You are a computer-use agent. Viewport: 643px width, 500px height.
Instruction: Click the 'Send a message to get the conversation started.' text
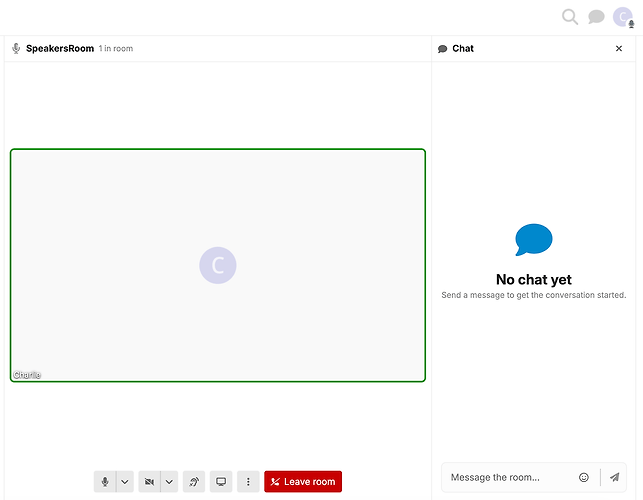tap(534, 295)
